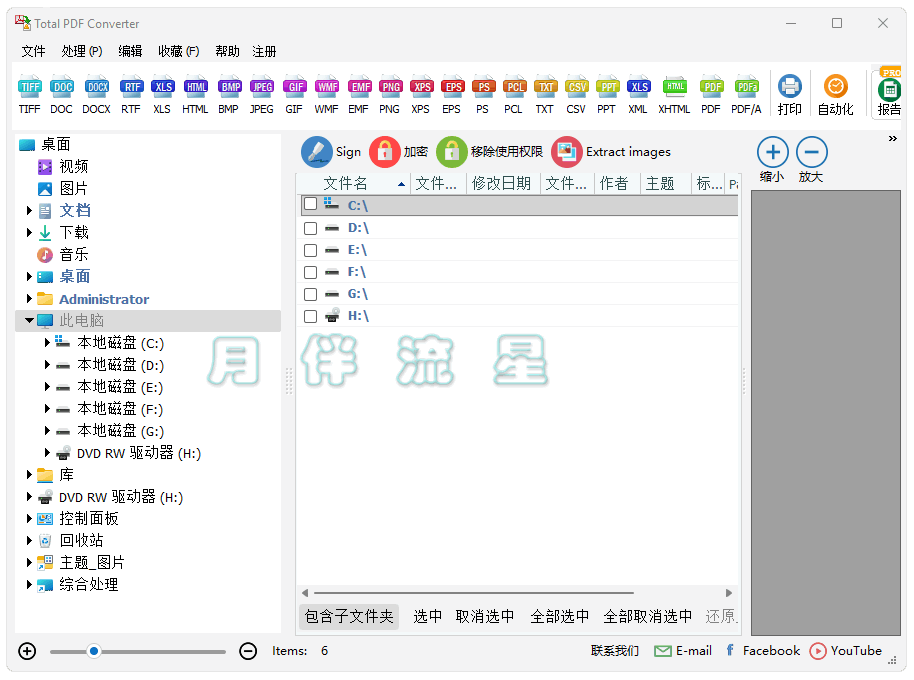Screen dimensions: 914x680
Task: Select XHTML conversion icon
Action: [x=674, y=94]
